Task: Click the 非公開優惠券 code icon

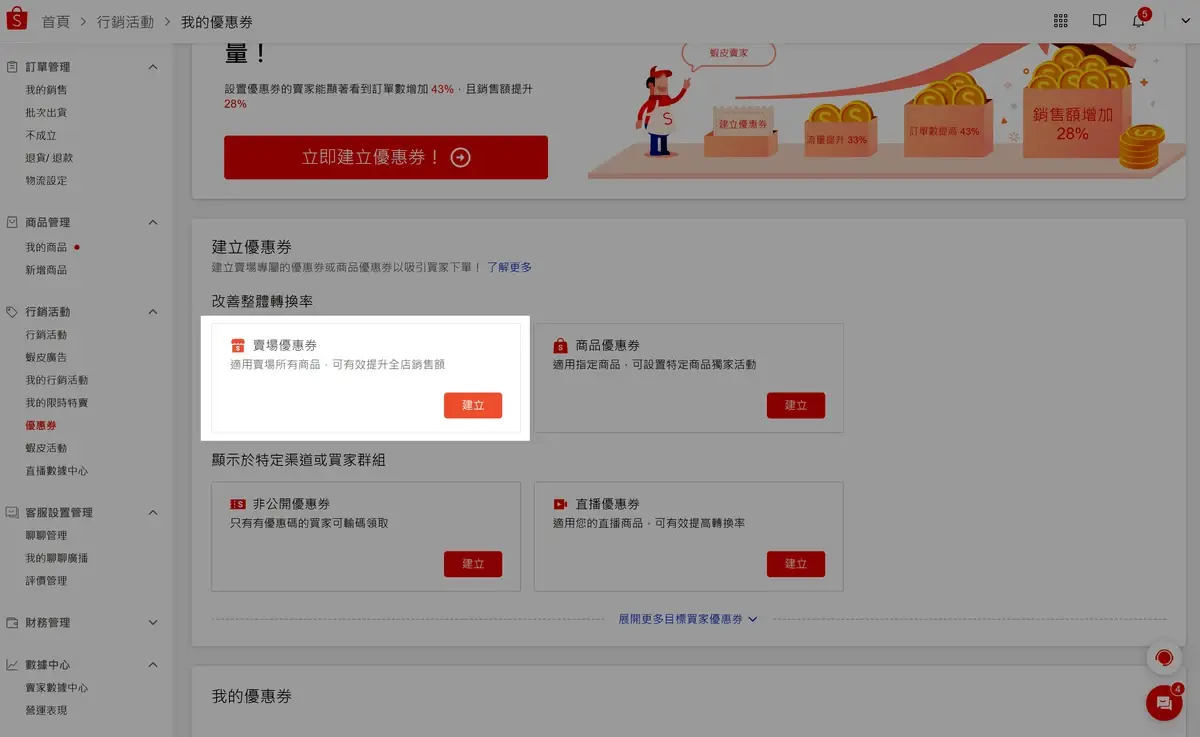Action: (x=237, y=504)
